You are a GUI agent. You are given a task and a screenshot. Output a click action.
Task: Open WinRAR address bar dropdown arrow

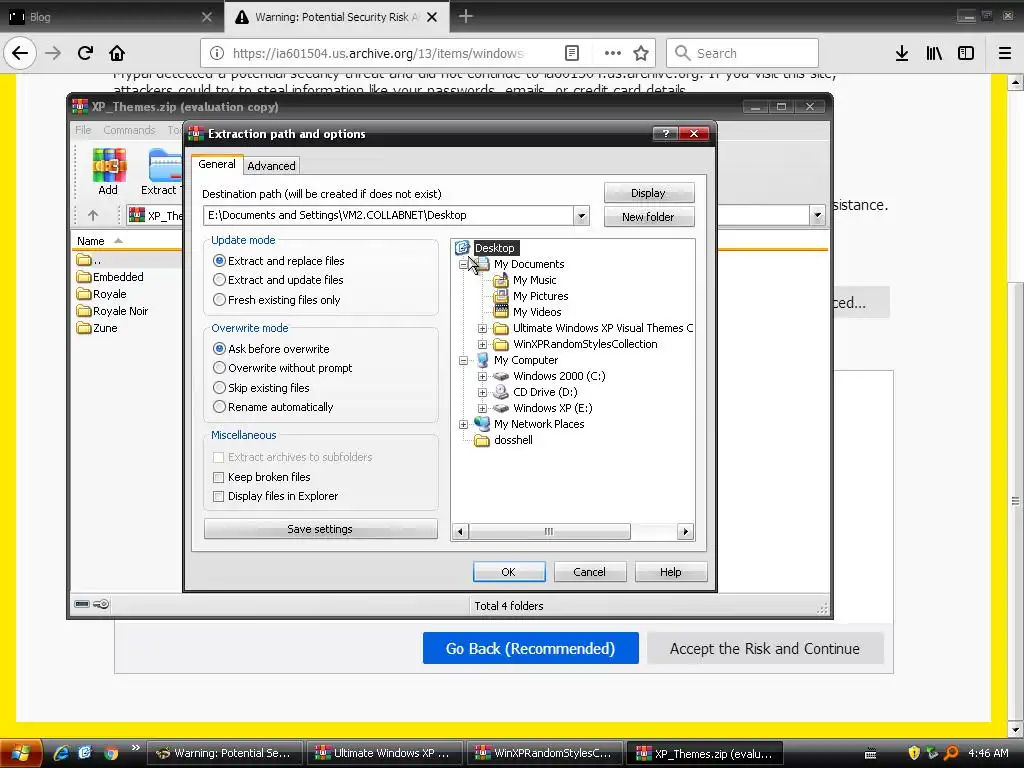(x=817, y=215)
